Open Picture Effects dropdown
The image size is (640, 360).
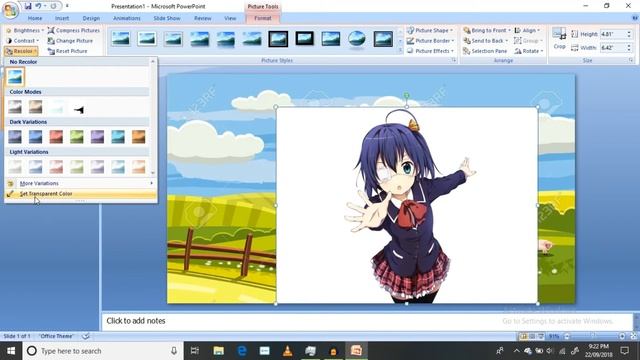(x=431, y=51)
